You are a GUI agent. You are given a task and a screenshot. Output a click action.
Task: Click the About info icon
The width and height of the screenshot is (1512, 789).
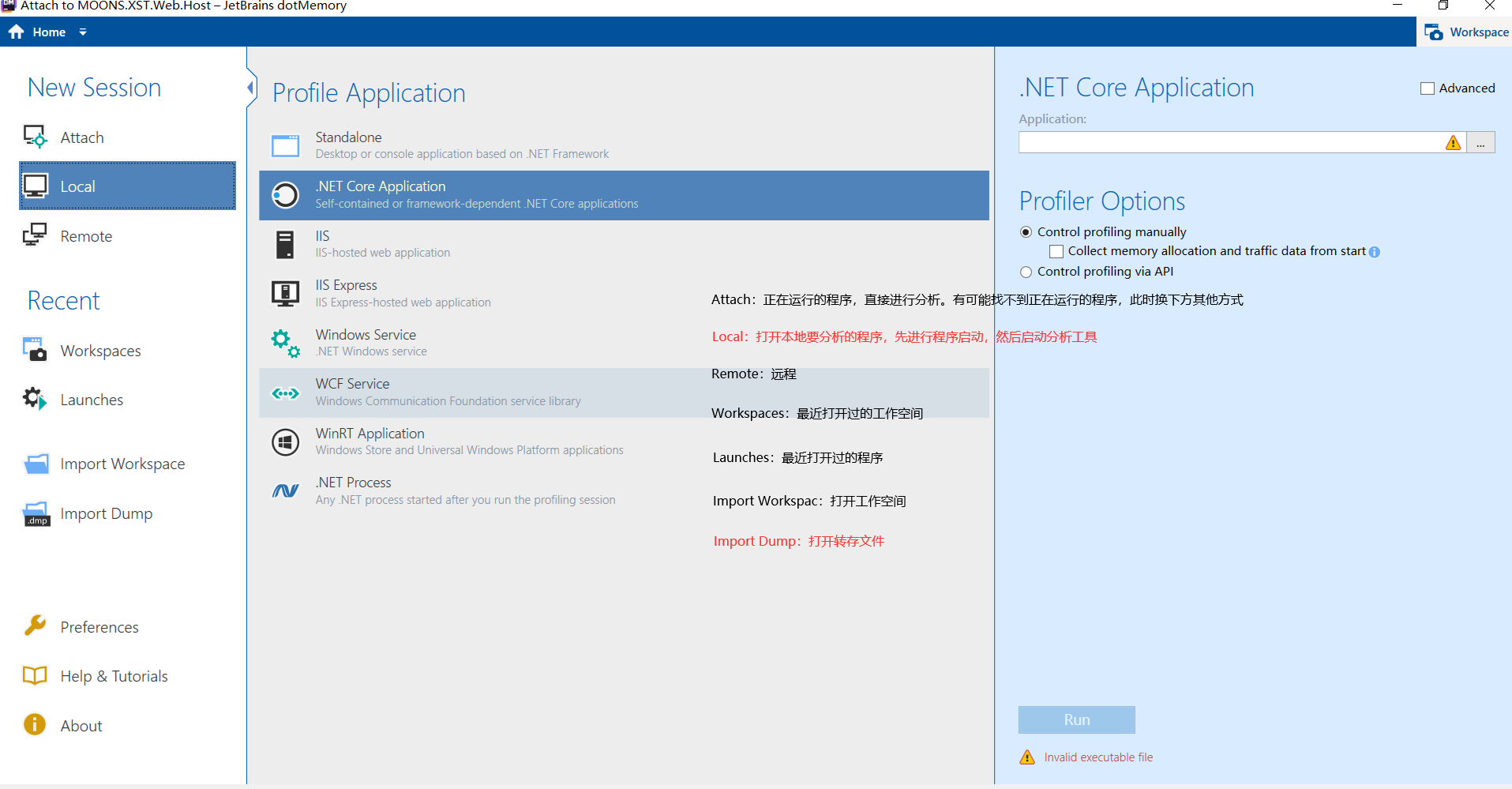pyautogui.click(x=35, y=724)
